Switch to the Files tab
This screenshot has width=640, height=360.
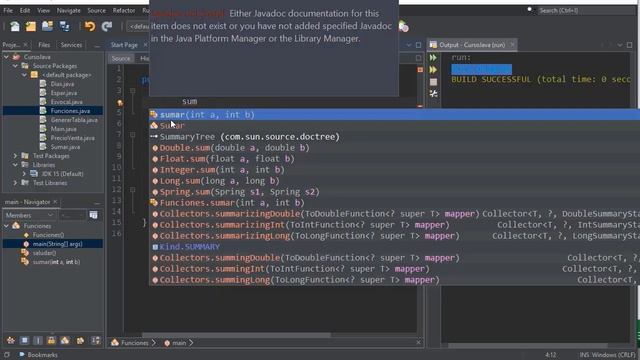point(44,45)
